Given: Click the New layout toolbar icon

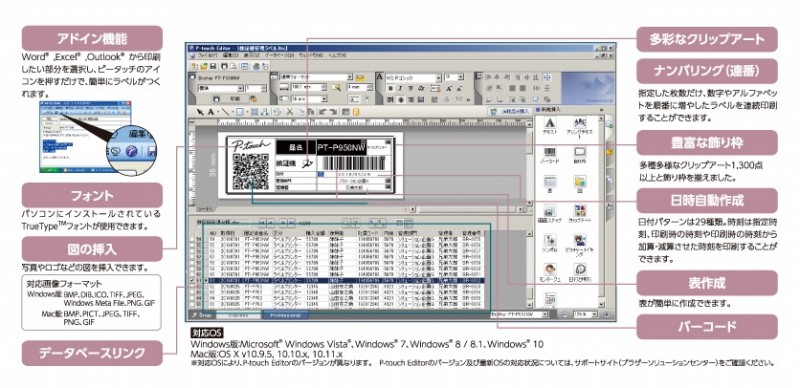Looking at the screenshot, I should pos(194,66).
